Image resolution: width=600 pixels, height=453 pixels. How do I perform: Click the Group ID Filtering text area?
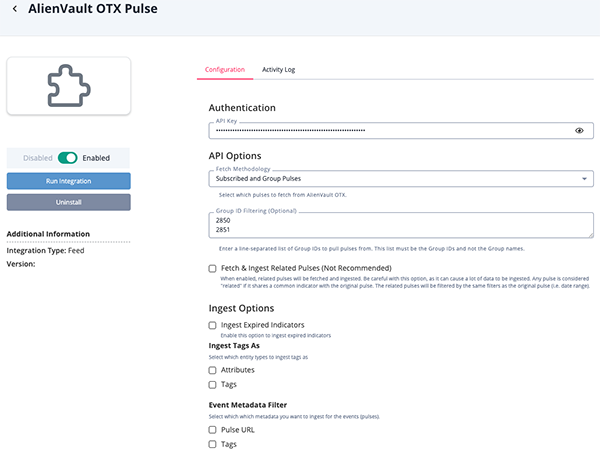click(x=401, y=225)
